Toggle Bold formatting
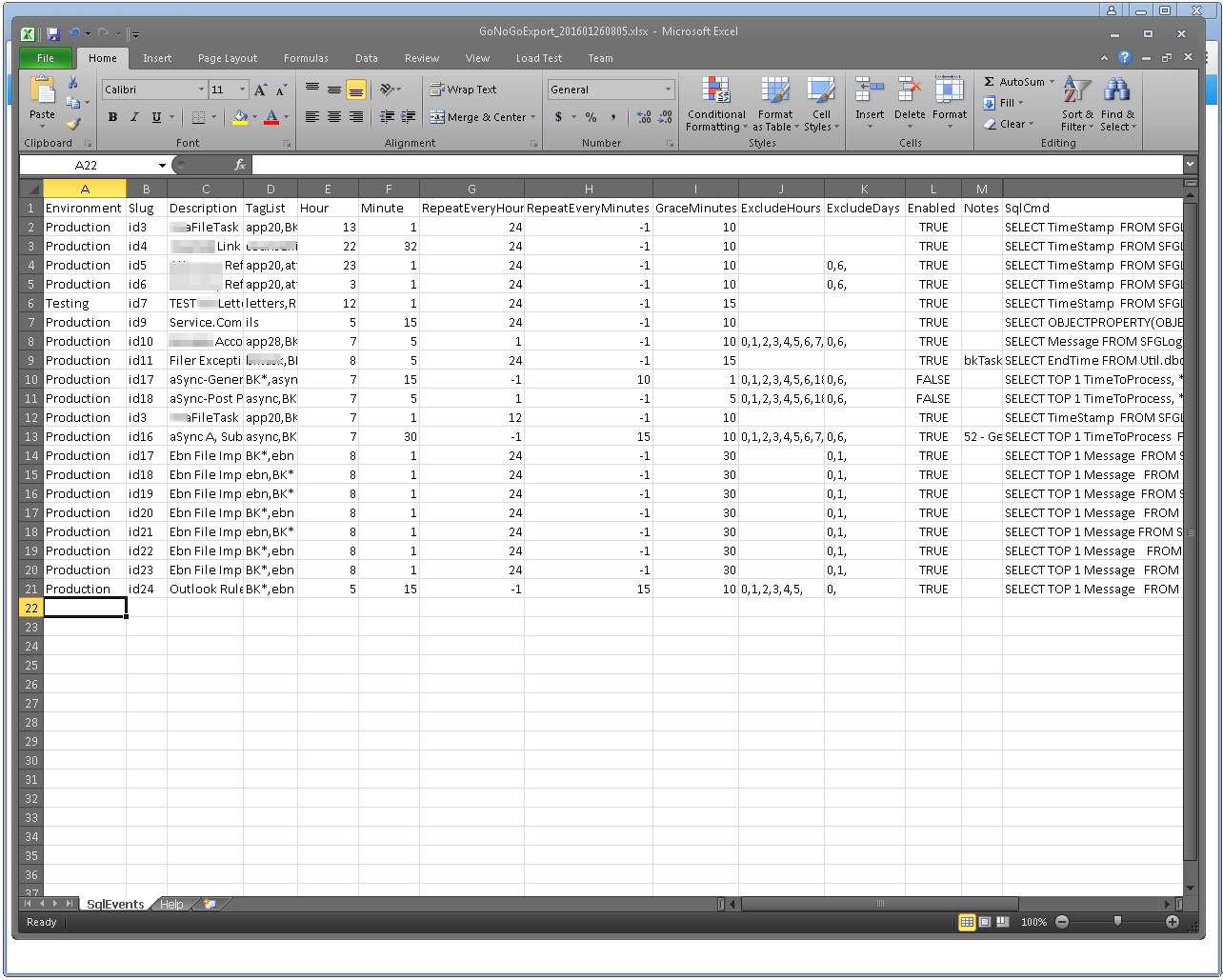Screen dimensions: 1223x980 click(x=112, y=117)
